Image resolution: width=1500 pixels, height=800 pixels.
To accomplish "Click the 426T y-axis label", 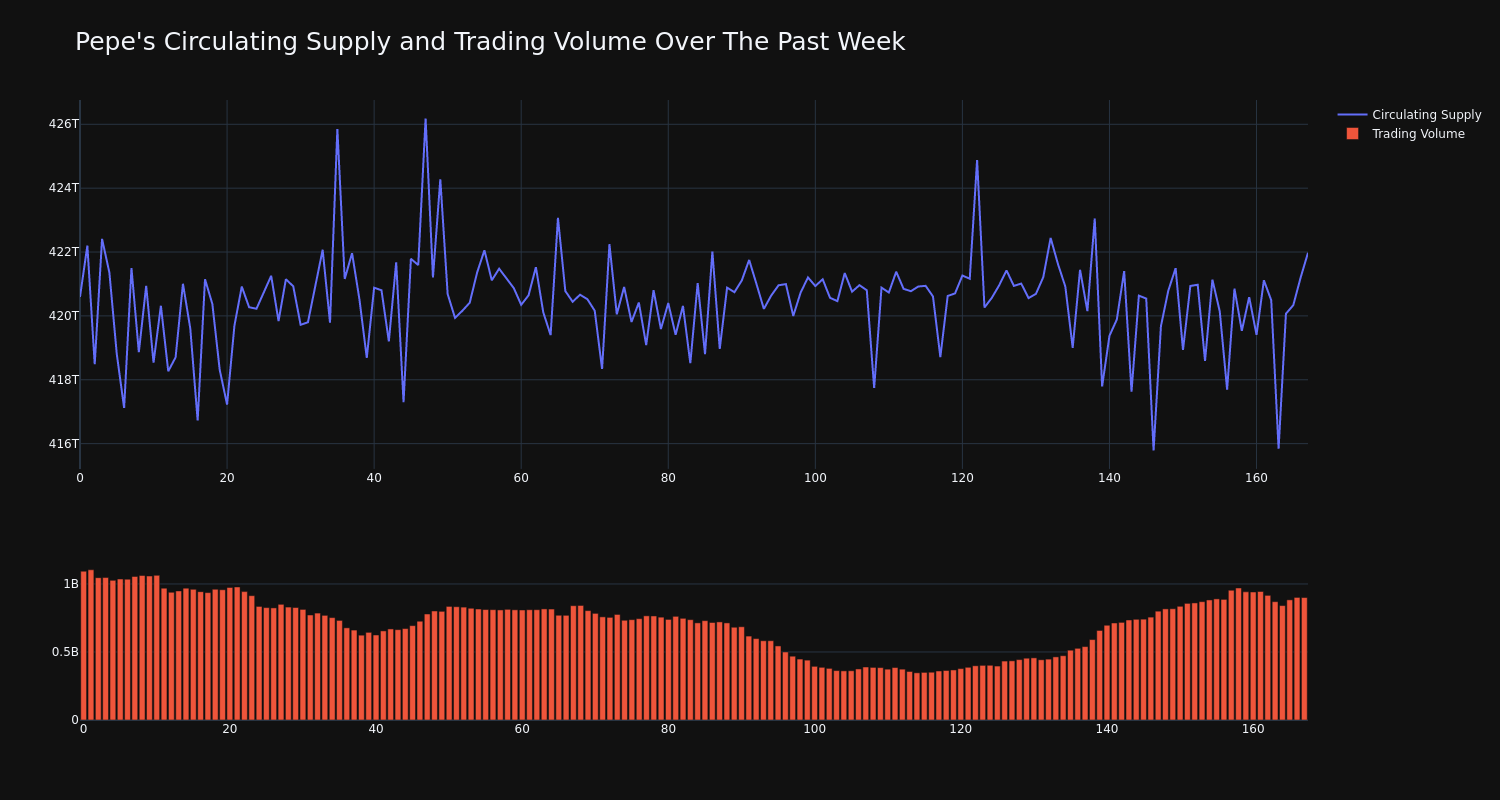I will pos(63,124).
